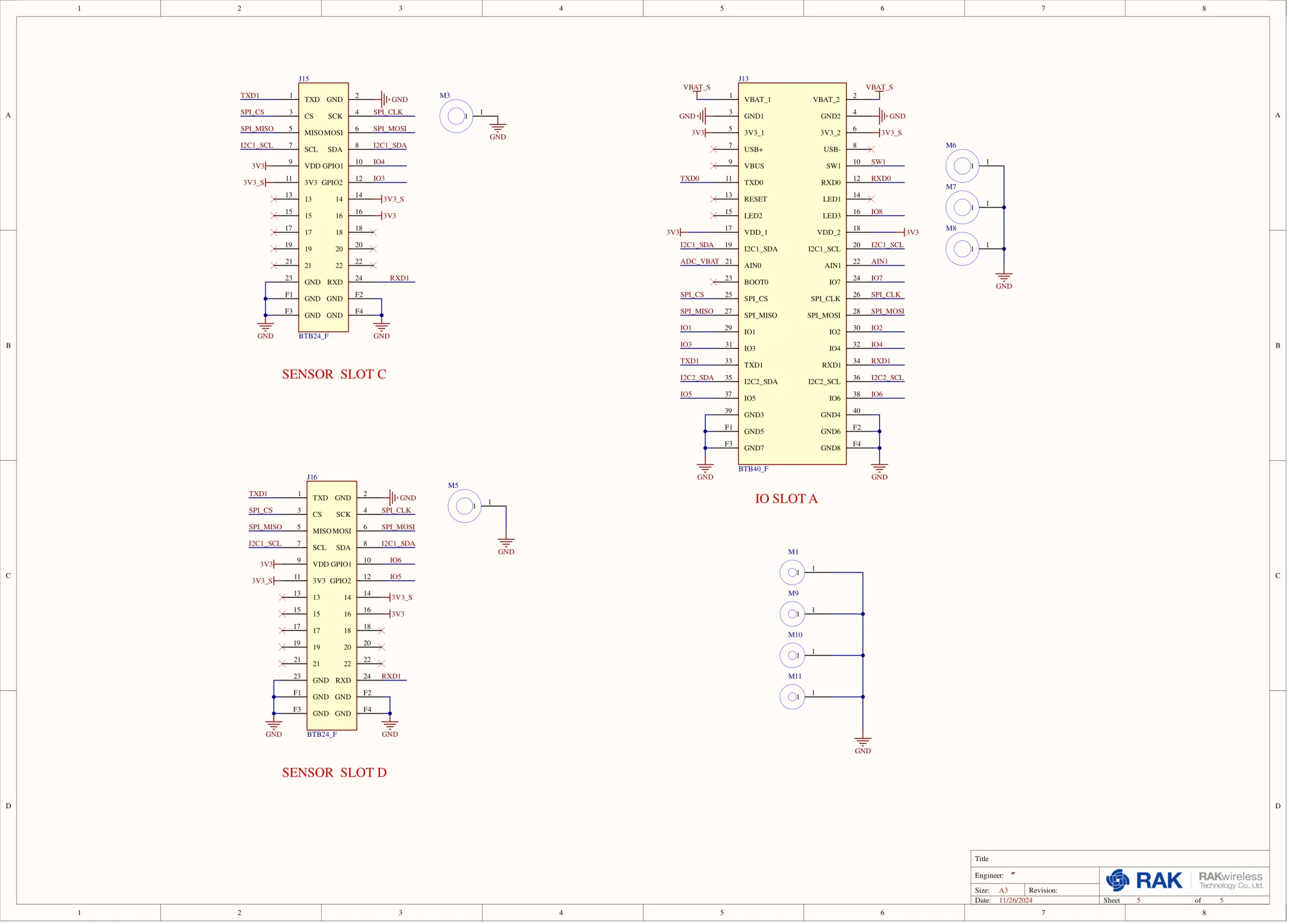Click RAKwireless Technology Co., Ltd. text
The image size is (1289, 924).
coord(1231,880)
